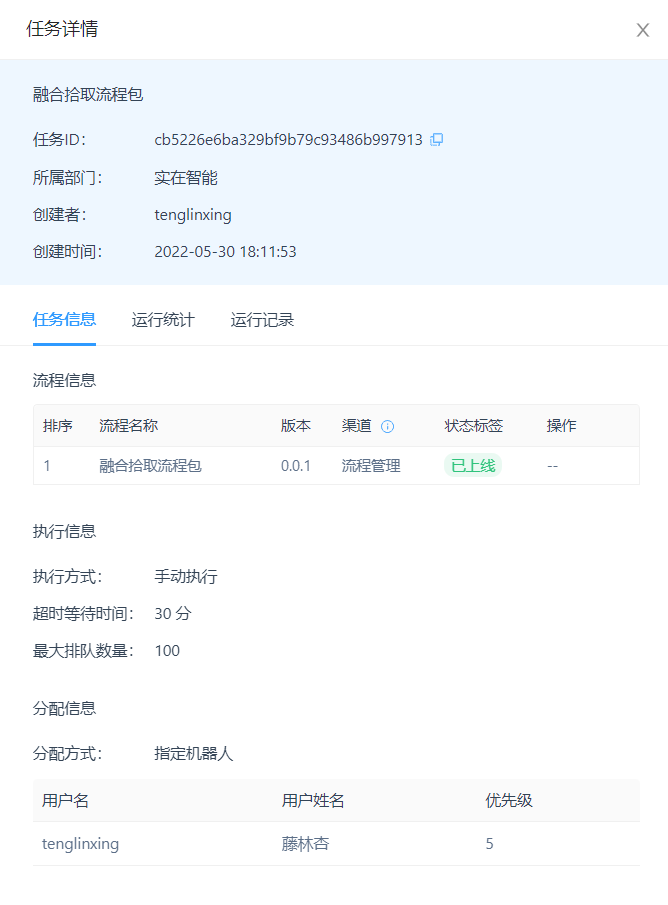Click the 流程管理 channel cell
This screenshot has height=905, width=668.
(371, 465)
